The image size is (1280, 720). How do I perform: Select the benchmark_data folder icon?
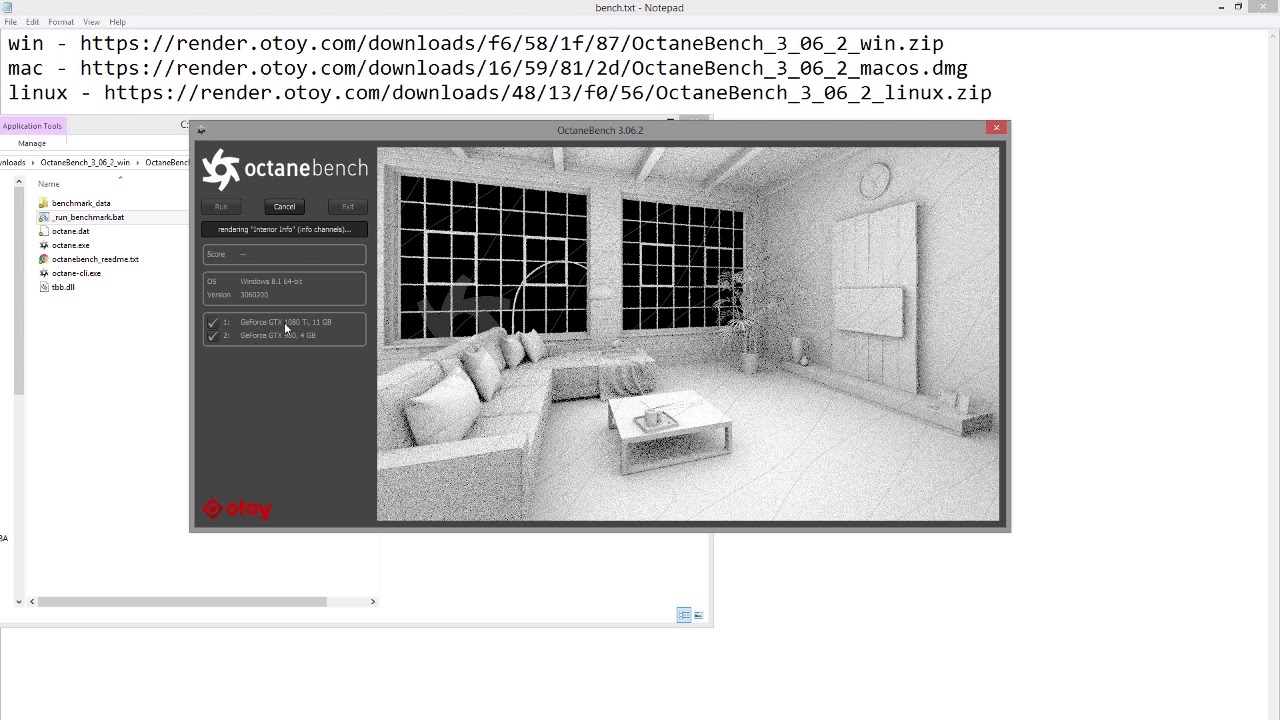tap(43, 203)
